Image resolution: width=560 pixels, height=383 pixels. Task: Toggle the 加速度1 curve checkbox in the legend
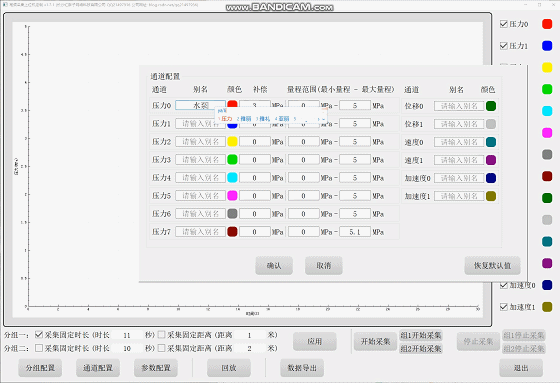504,307
